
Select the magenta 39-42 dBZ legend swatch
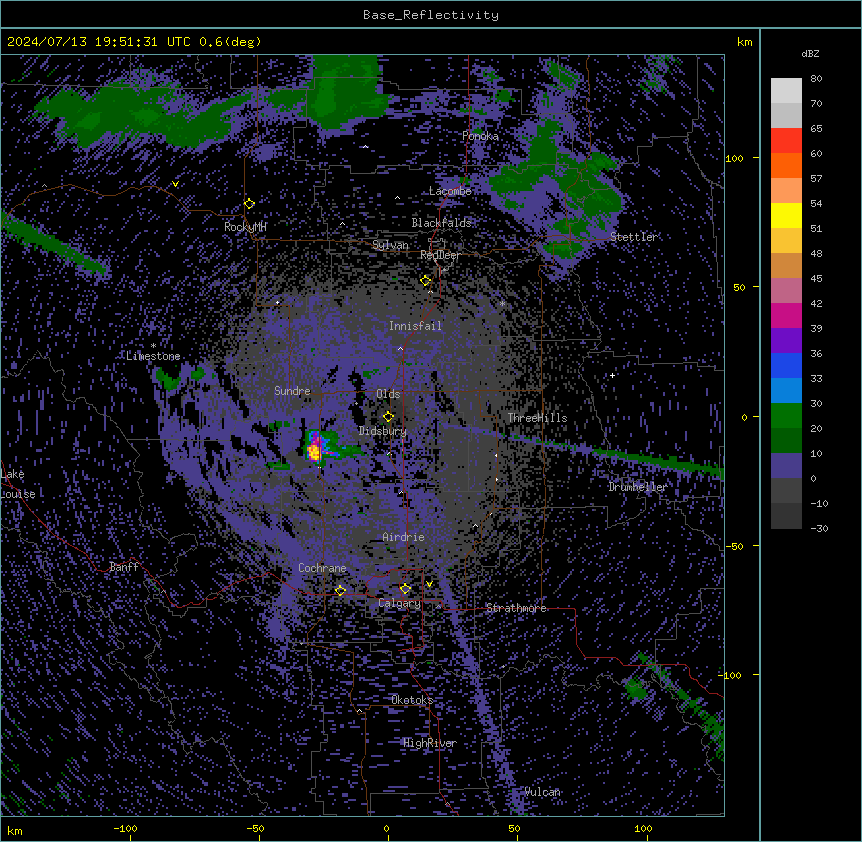[x=786, y=315]
